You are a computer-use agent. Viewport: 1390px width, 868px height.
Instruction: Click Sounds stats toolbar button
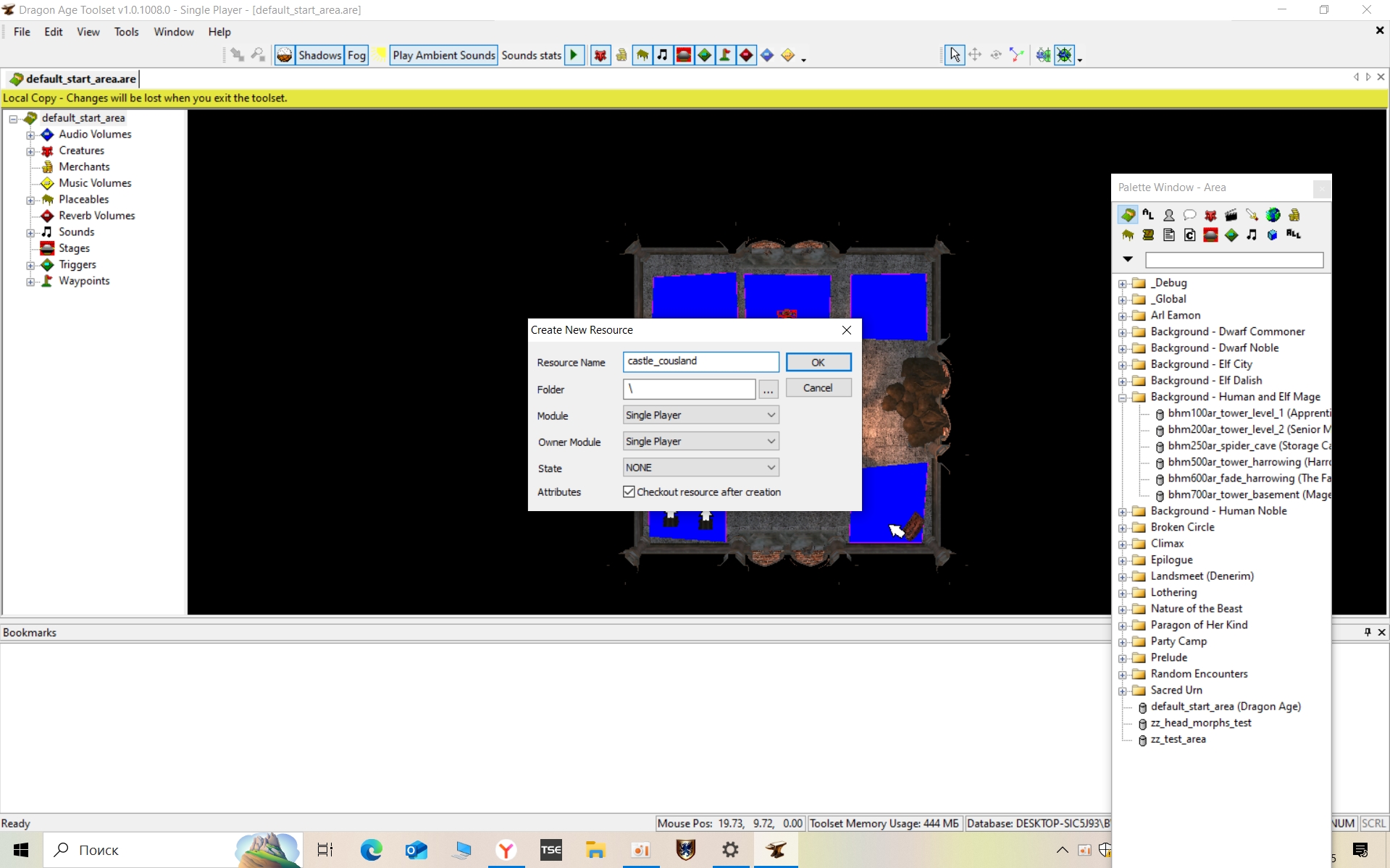(531, 55)
